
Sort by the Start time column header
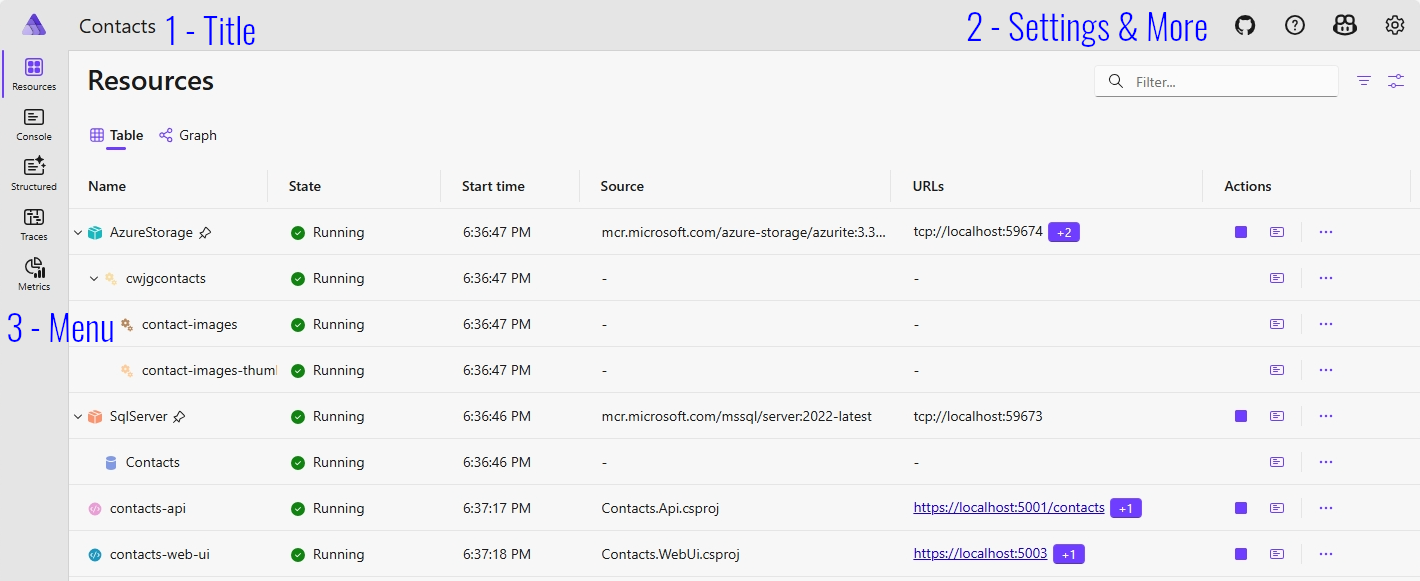coord(493,186)
